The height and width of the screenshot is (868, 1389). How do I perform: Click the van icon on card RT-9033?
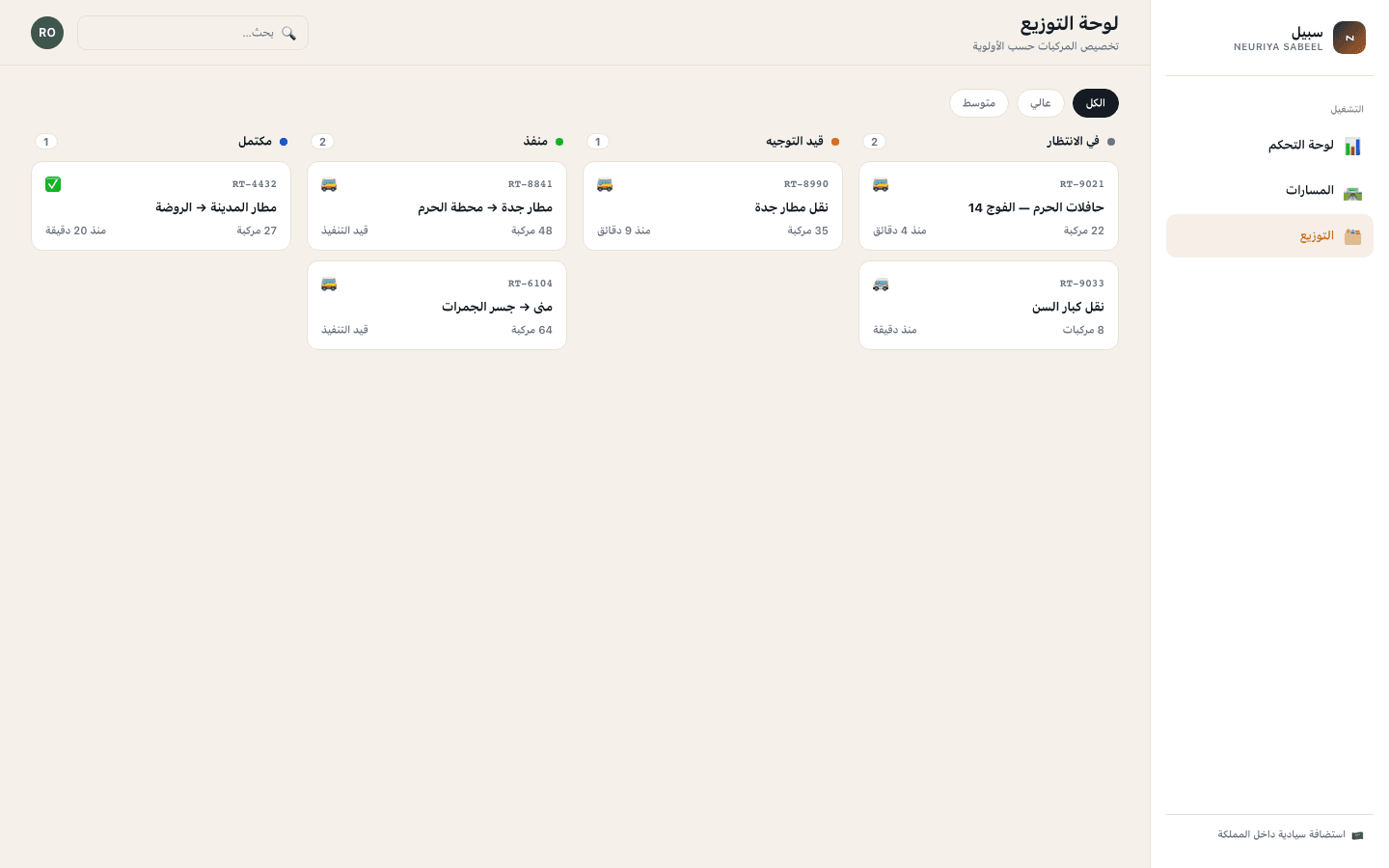(x=881, y=284)
